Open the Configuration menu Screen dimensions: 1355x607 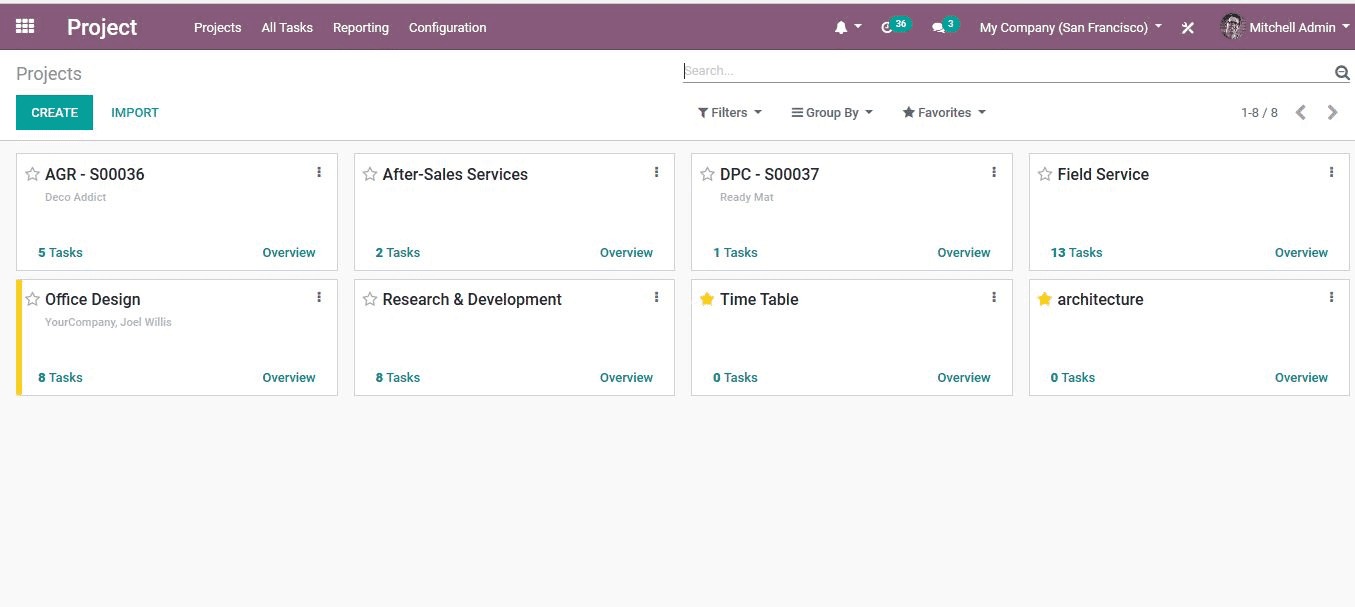coord(447,28)
